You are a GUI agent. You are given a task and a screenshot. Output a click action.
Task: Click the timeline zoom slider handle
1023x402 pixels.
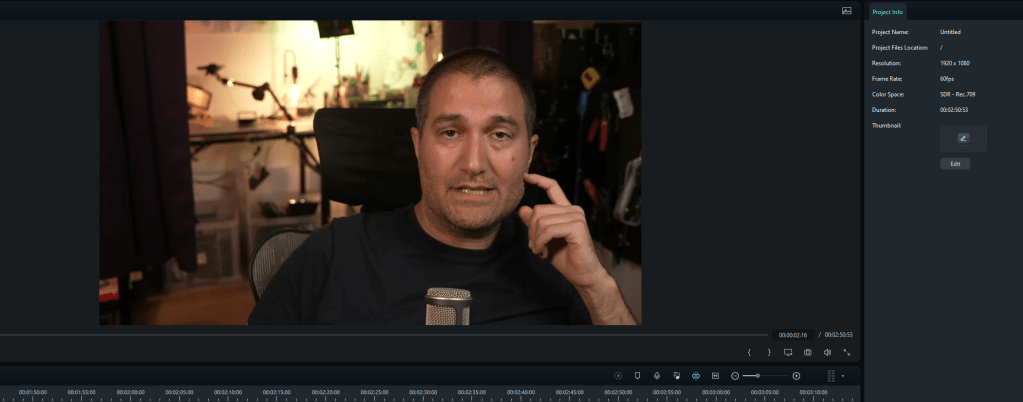coord(757,376)
